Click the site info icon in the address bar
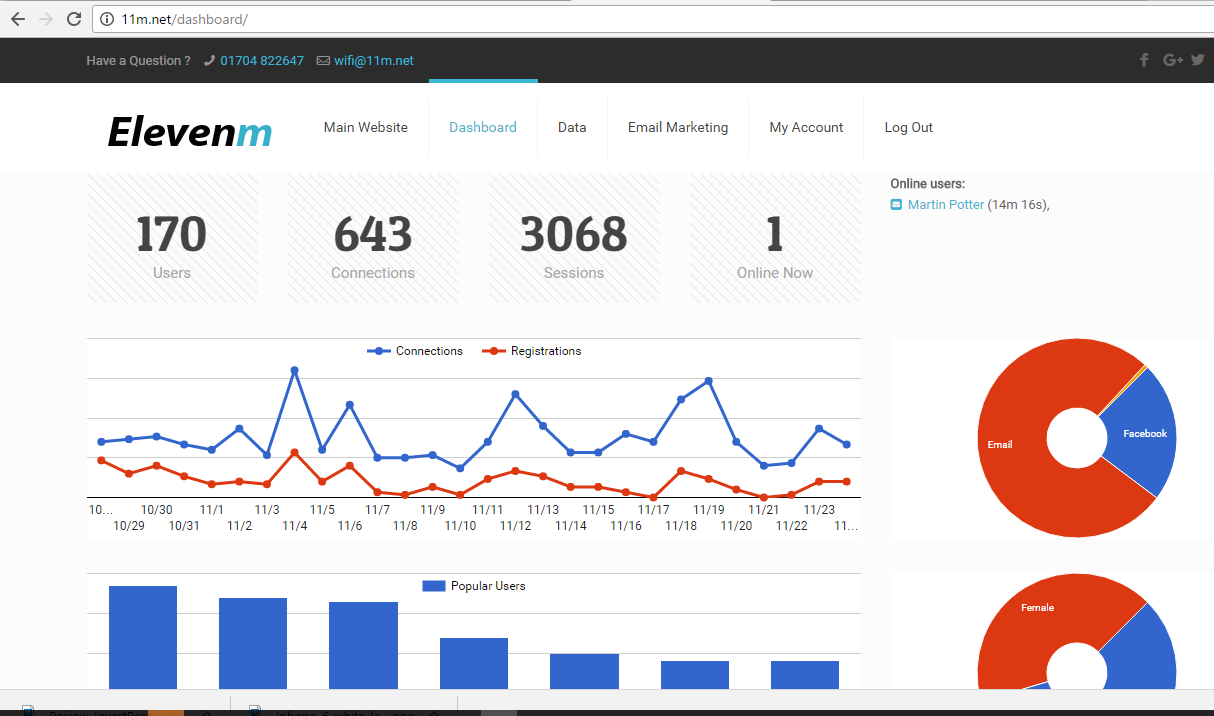This screenshot has width=1214, height=716. pos(109,19)
